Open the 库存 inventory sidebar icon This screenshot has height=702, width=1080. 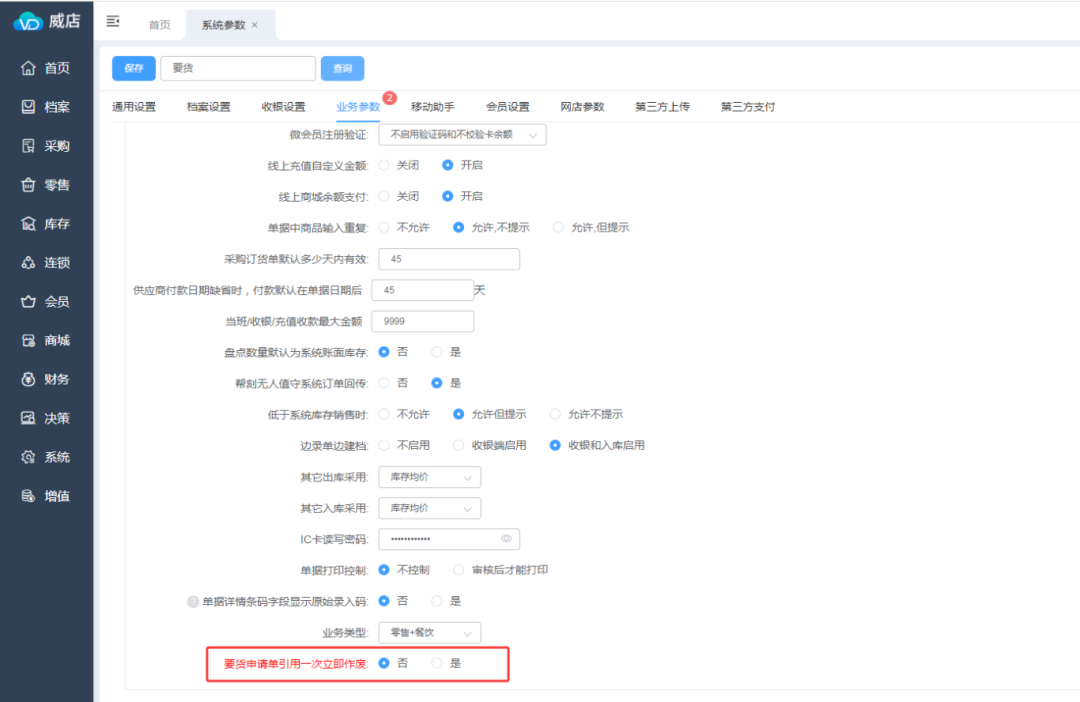(x=29, y=224)
